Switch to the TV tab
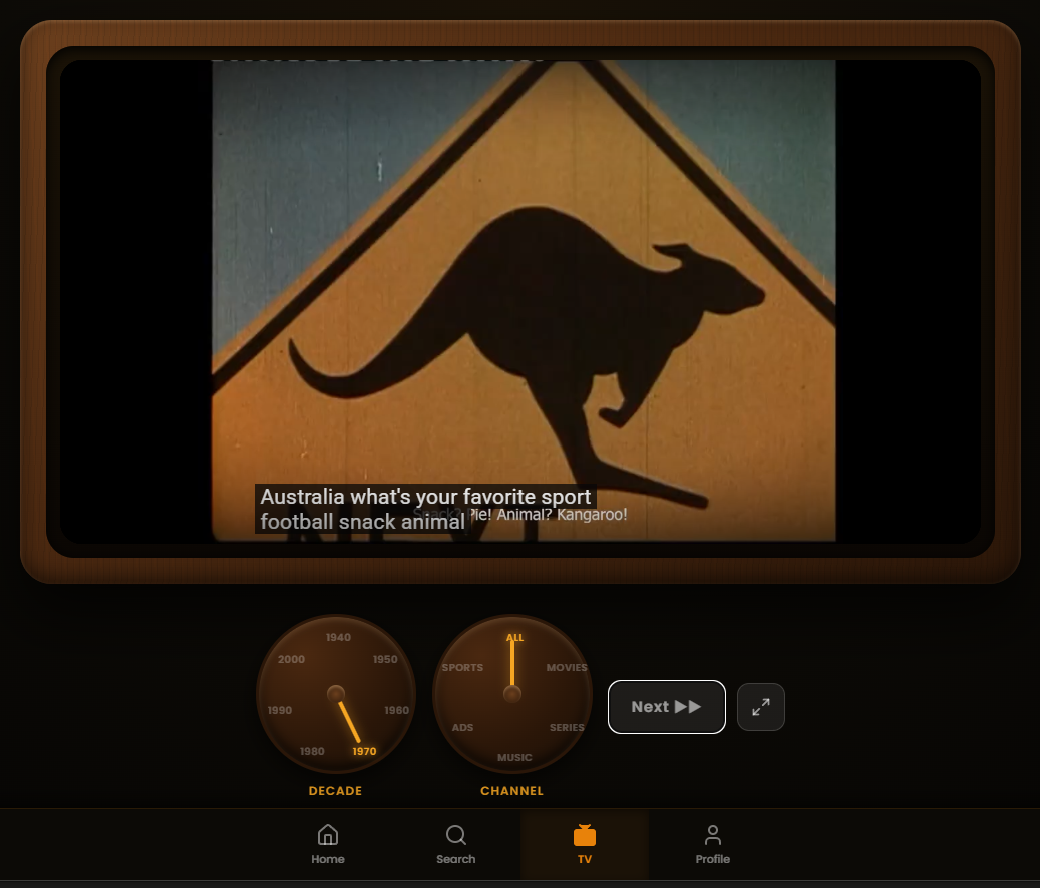Screen dimensions: 1040x888 584,844
